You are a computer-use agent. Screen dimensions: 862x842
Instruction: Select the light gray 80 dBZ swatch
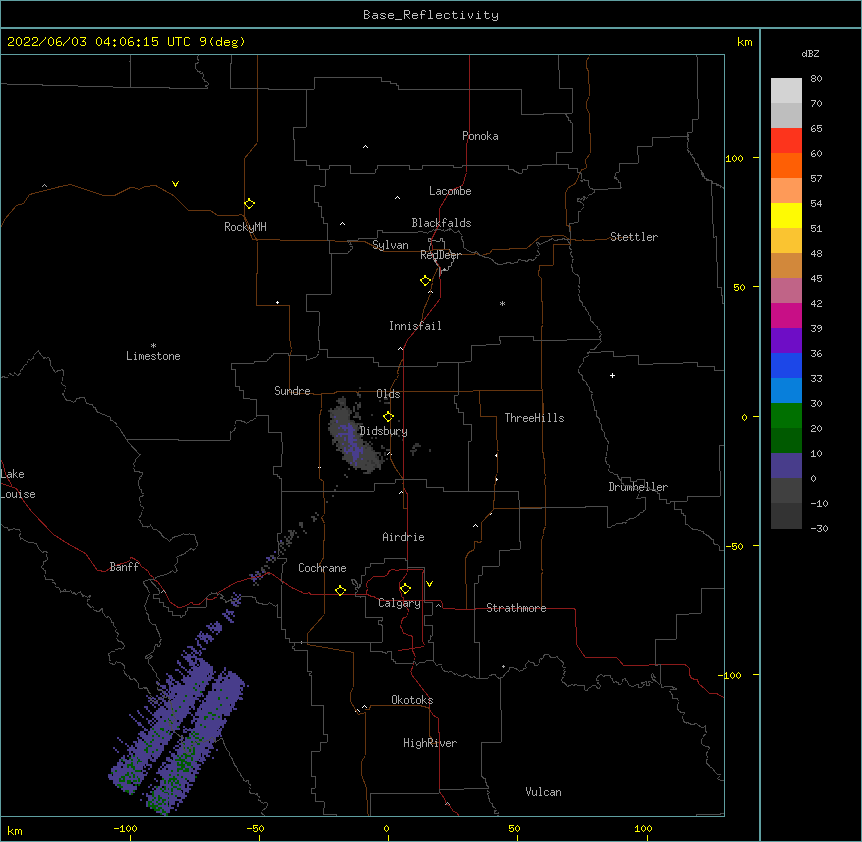click(x=786, y=91)
